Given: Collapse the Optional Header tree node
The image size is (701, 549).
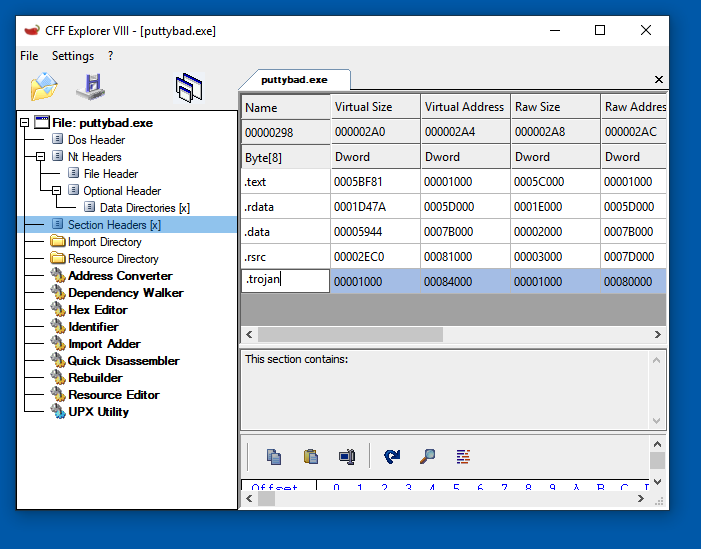Looking at the screenshot, I should [x=57, y=190].
